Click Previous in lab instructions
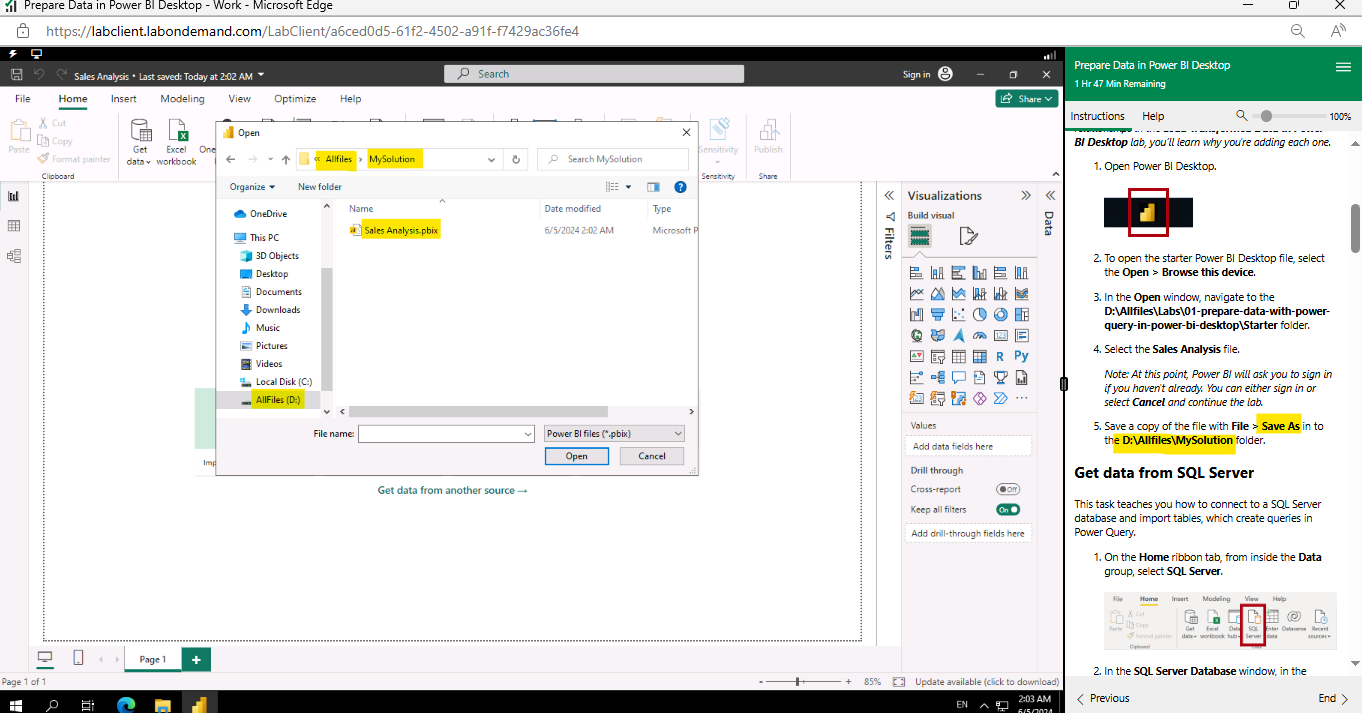The width and height of the screenshot is (1362, 713). pos(1103,698)
